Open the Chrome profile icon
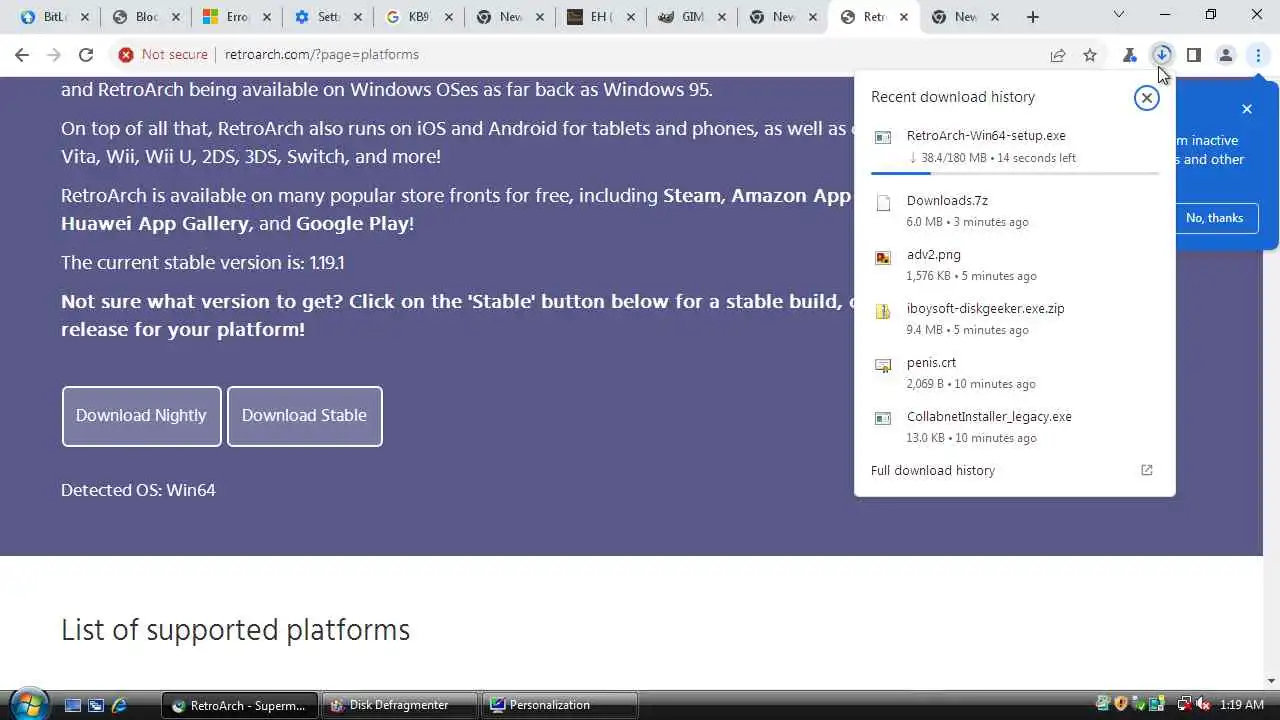 click(1225, 55)
